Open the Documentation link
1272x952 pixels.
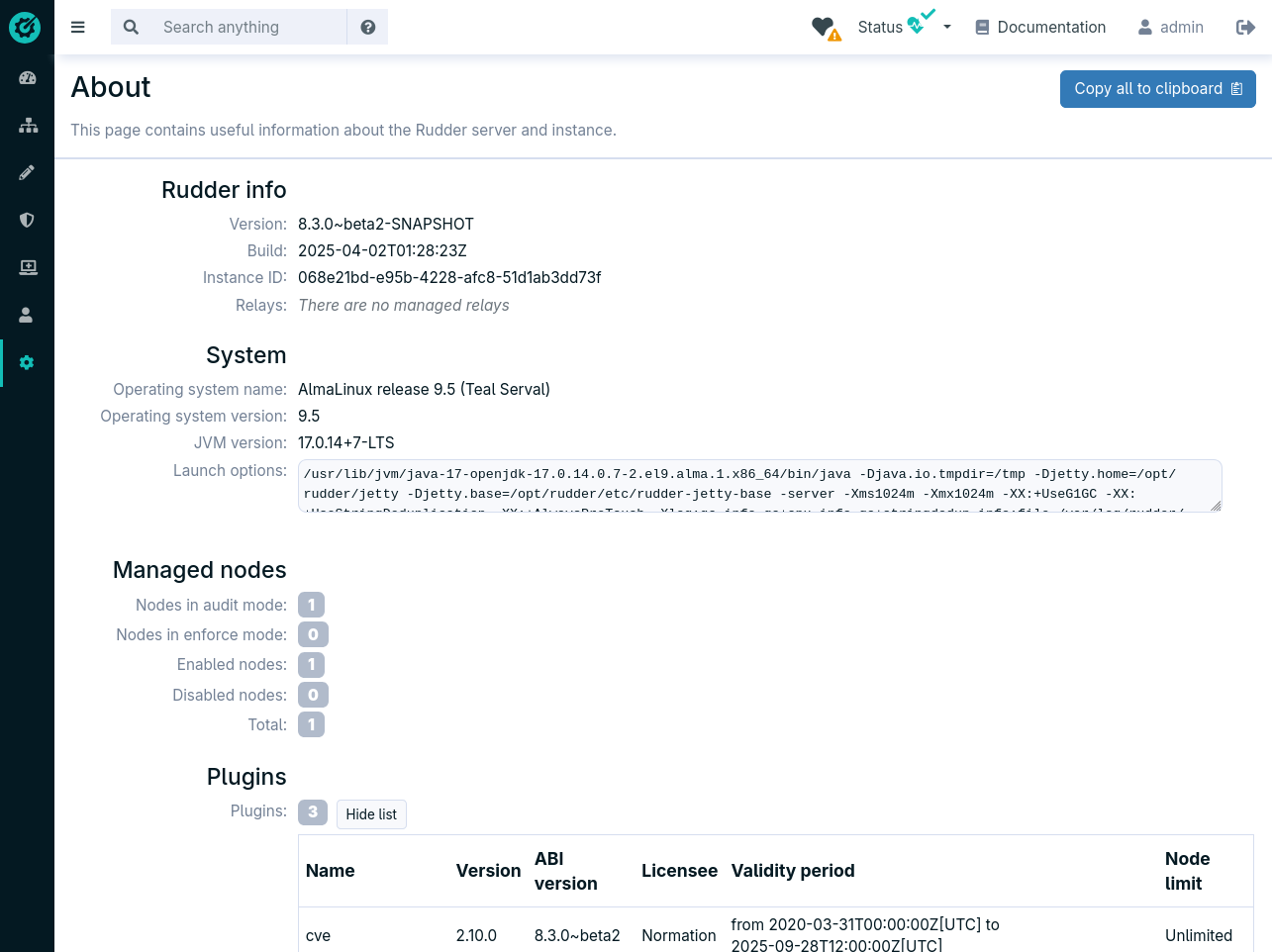pyautogui.click(x=1040, y=28)
